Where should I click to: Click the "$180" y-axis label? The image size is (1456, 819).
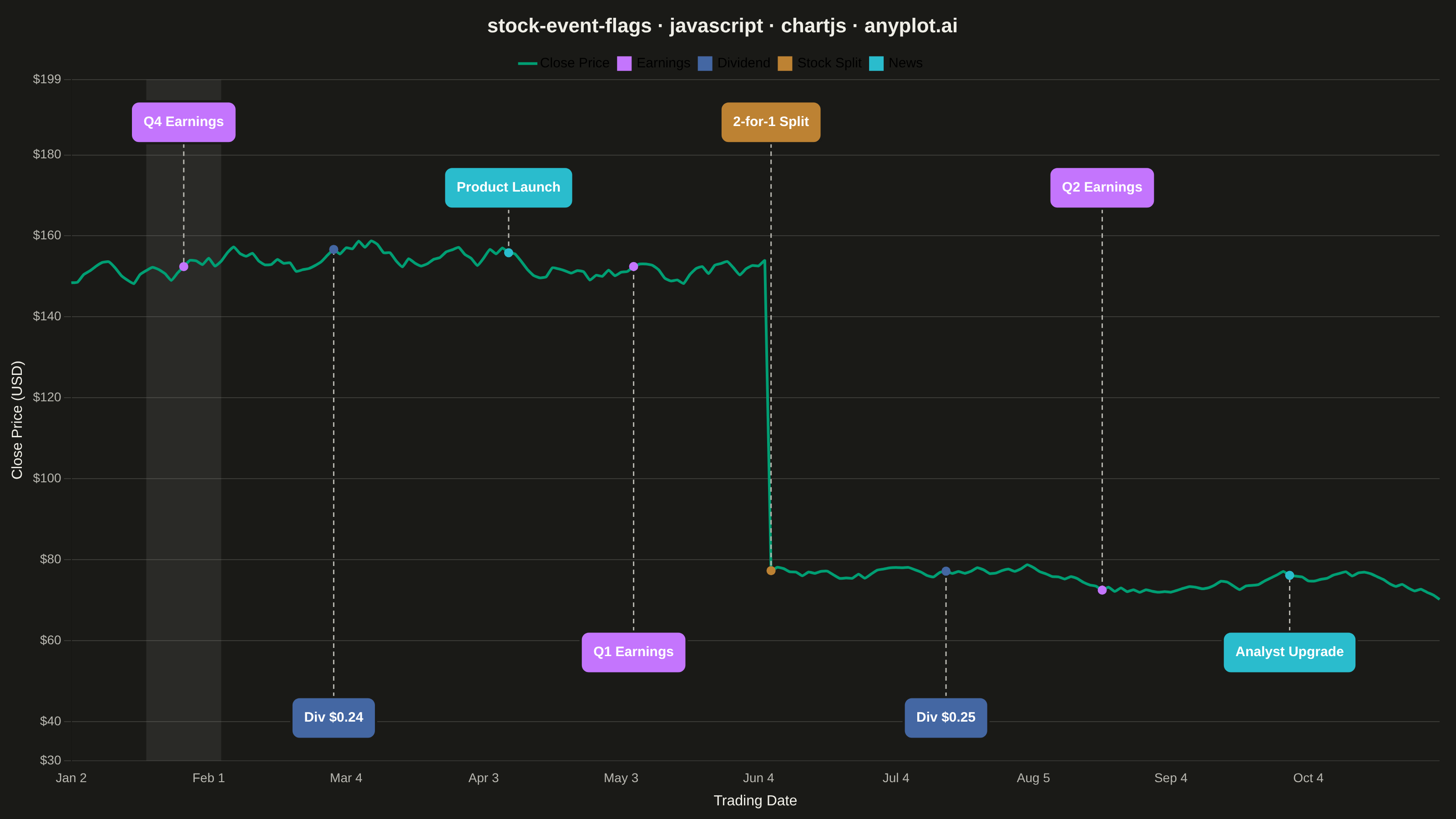coord(47,154)
